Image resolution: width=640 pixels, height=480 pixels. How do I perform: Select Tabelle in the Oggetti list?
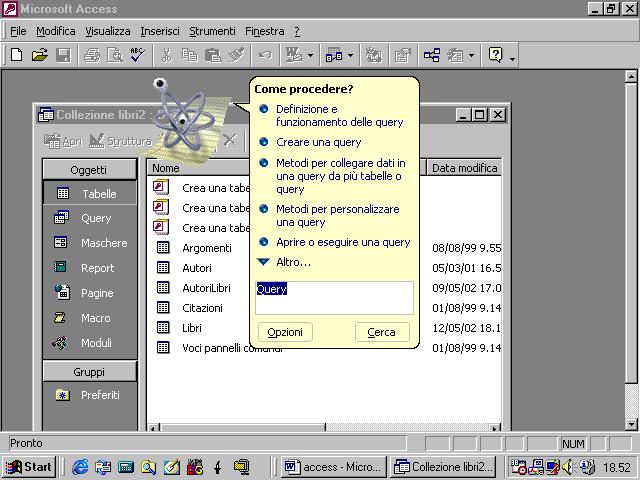click(90, 193)
